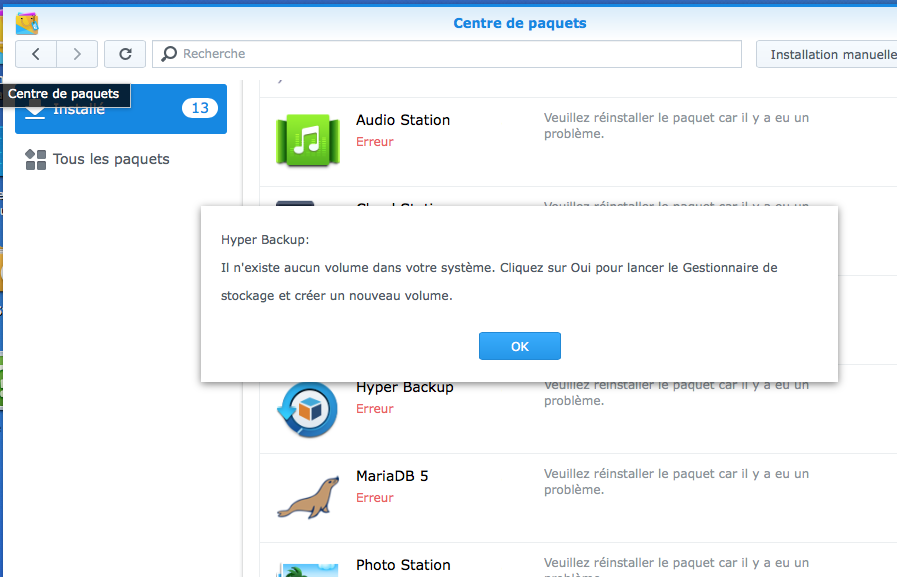Click the Package Center app icon in title bar
Viewport: 897px width, 577px height.
tap(27, 23)
